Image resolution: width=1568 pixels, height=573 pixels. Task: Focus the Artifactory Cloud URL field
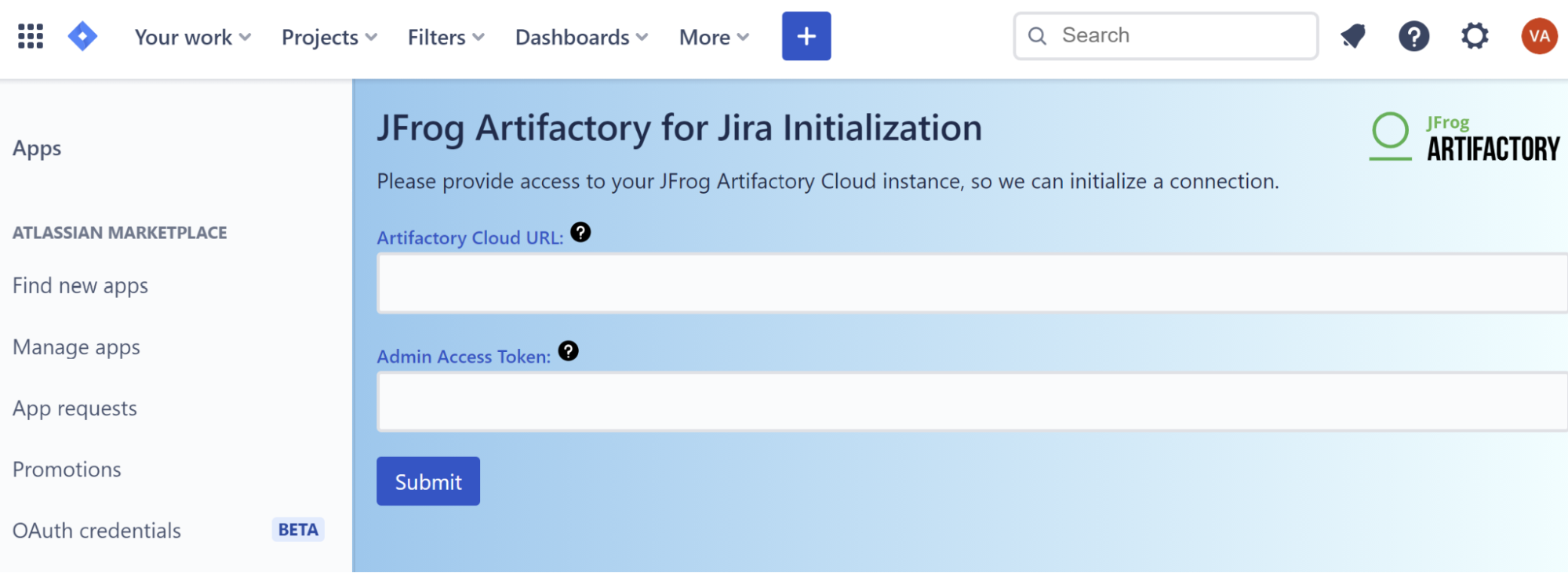(x=972, y=283)
